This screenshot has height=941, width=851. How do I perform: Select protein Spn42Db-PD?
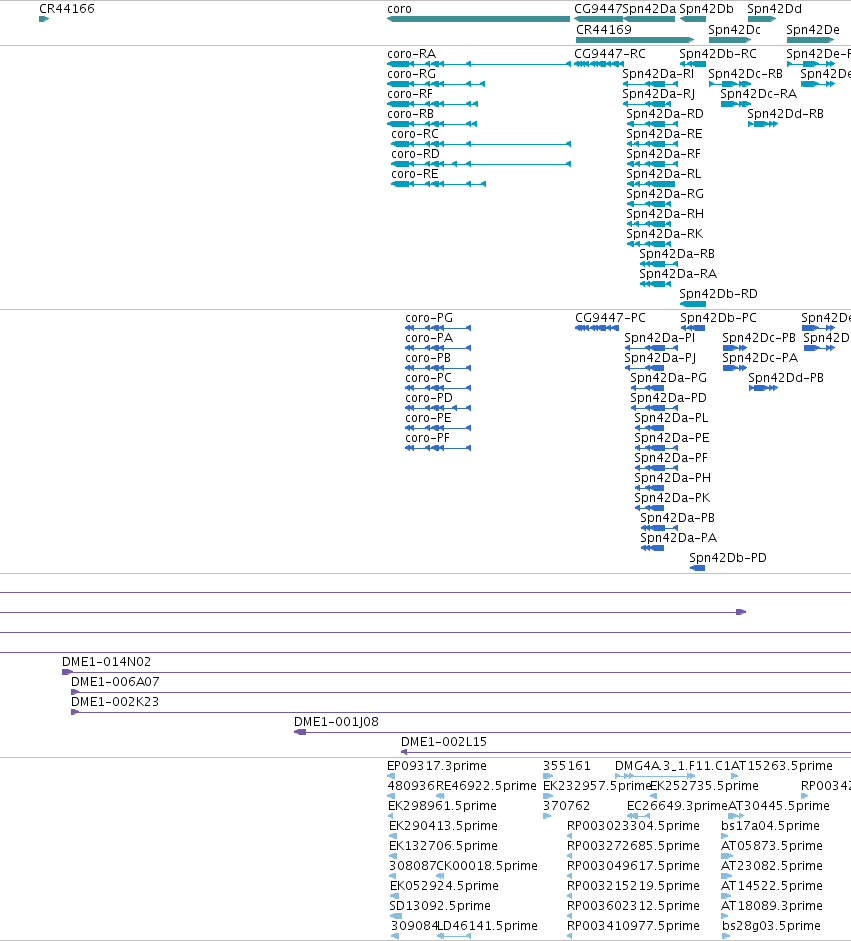[728, 558]
